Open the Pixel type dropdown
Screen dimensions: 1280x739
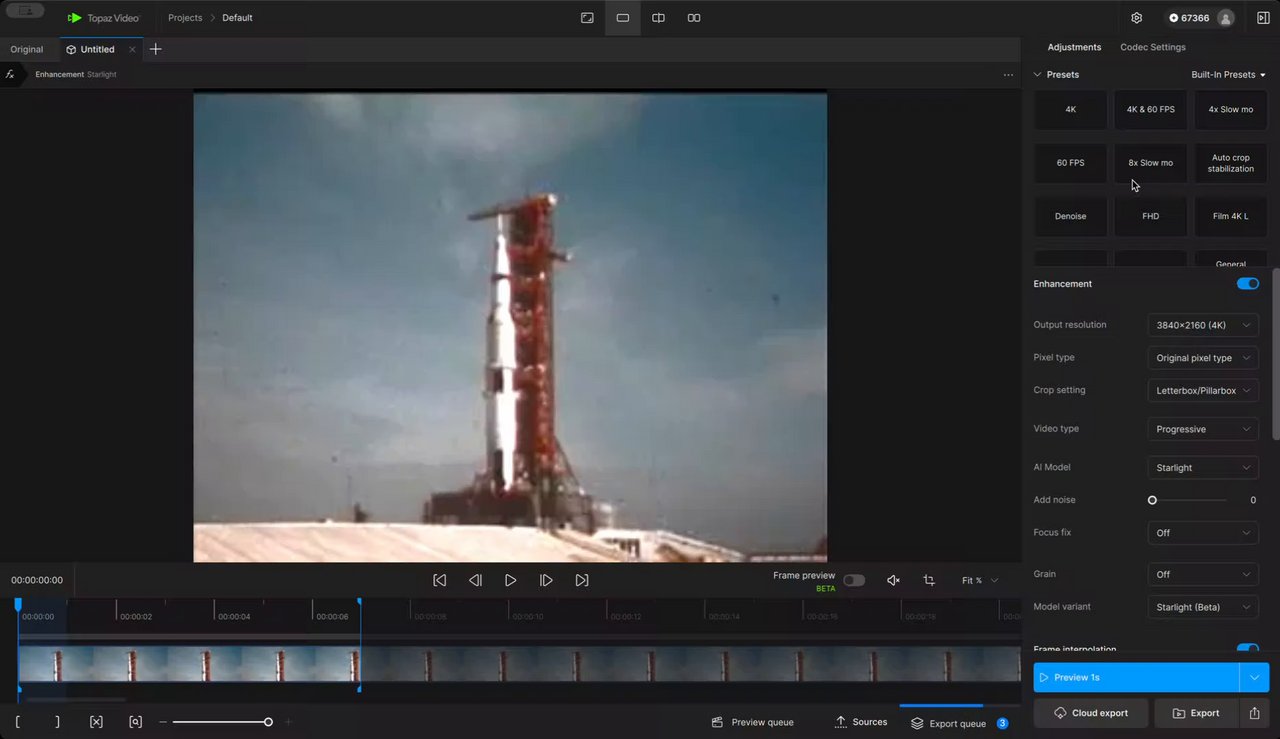point(1203,358)
